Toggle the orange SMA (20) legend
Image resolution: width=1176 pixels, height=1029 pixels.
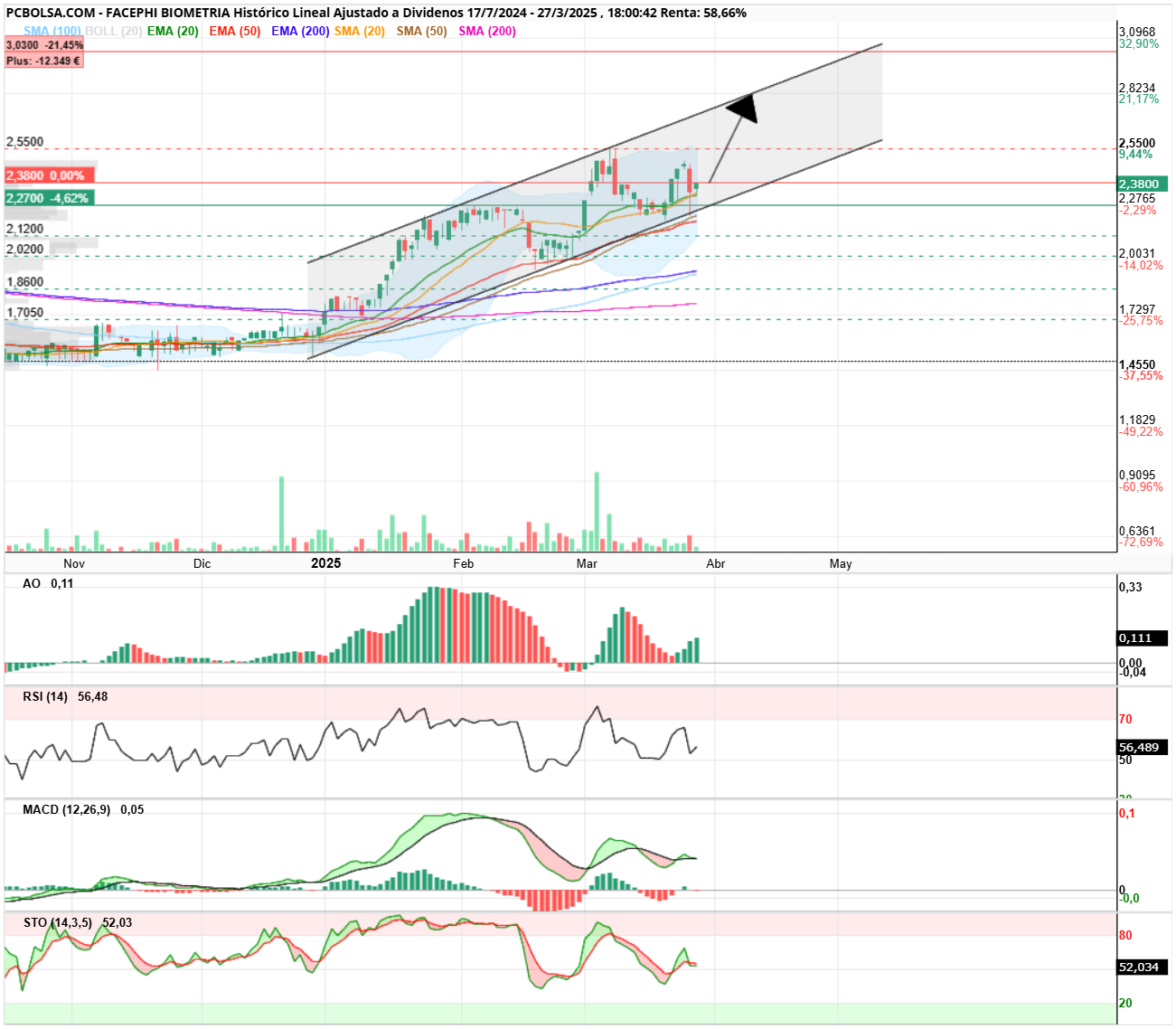[x=360, y=31]
